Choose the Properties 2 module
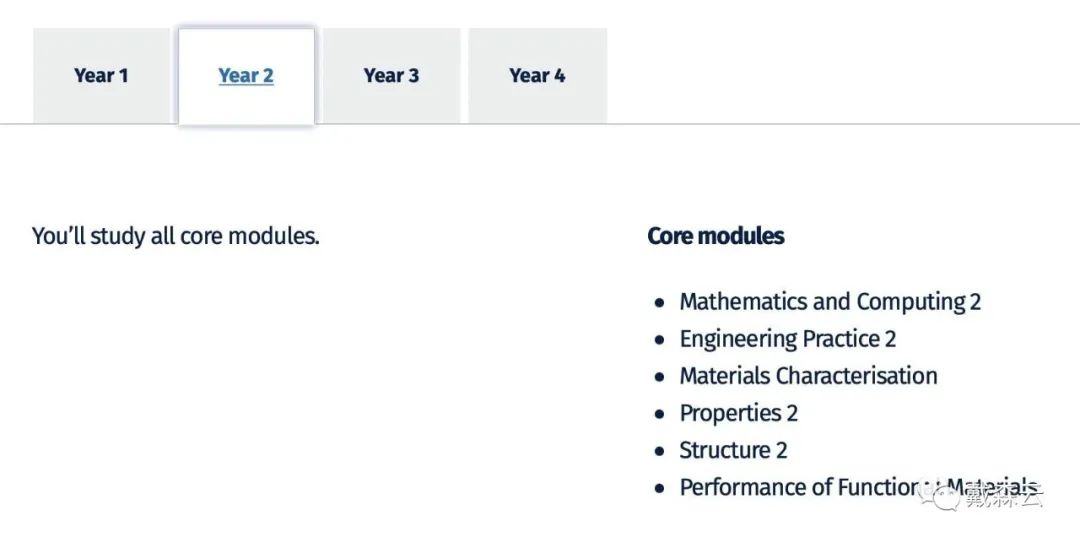1080x543 pixels. point(738,413)
